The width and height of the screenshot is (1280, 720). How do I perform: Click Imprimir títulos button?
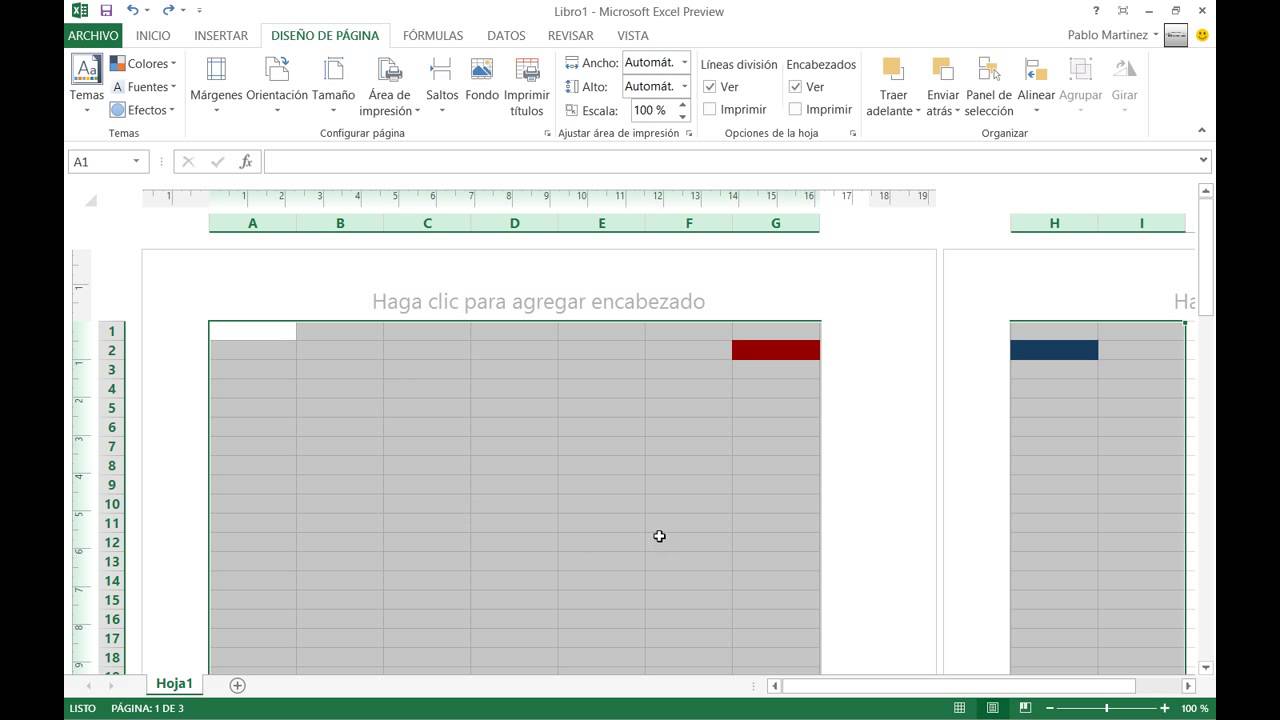click(x=527, y=85)
